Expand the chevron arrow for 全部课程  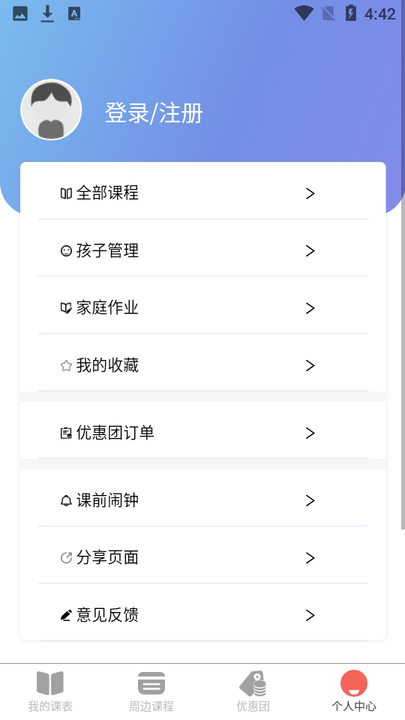coord(310,194)
